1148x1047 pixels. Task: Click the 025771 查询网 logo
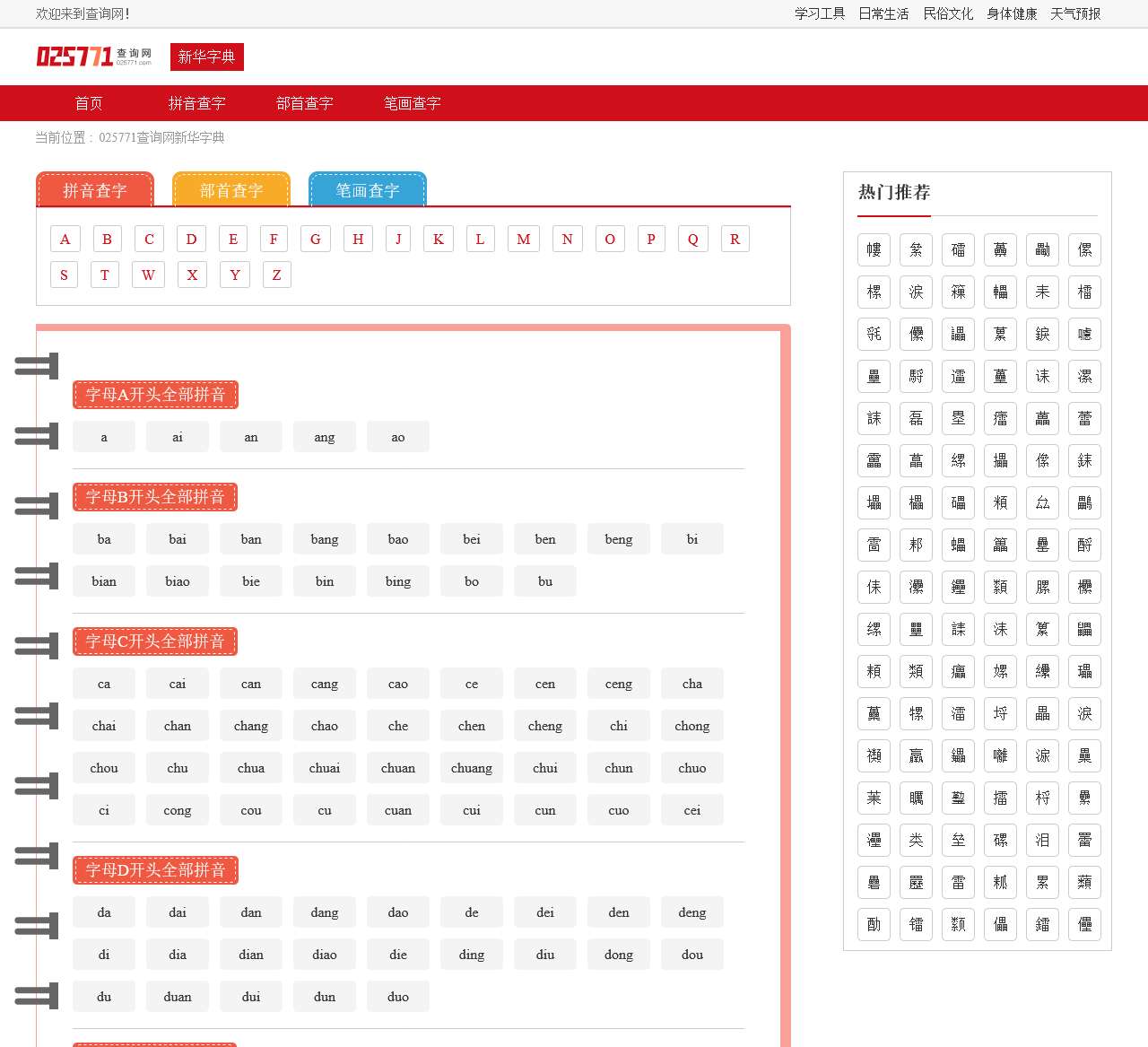(x=93, y=57)
